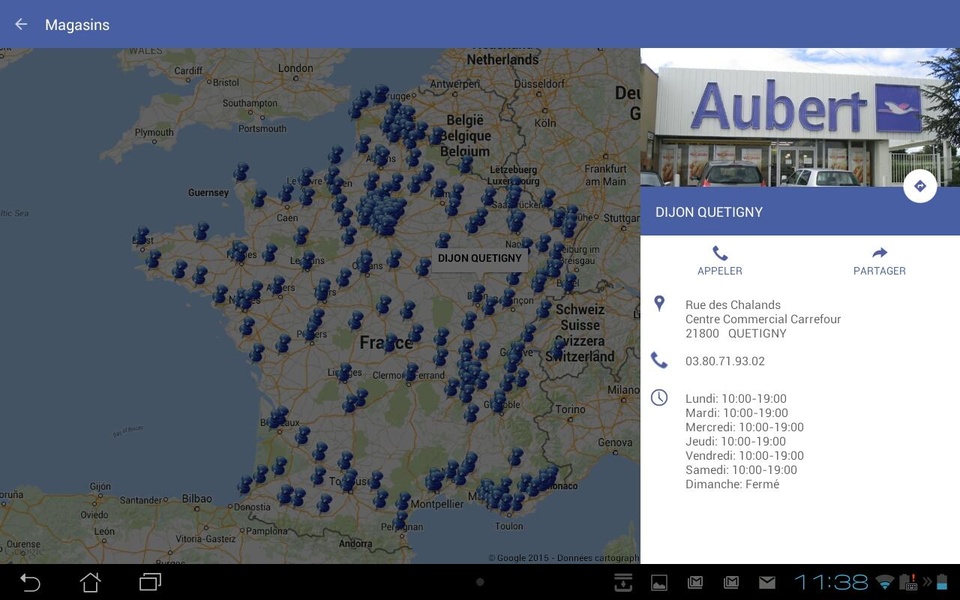Tap the 11:38 system clock
Image resolution: width=960 pixels, height=600 pixels.
(x=831, y=582)
